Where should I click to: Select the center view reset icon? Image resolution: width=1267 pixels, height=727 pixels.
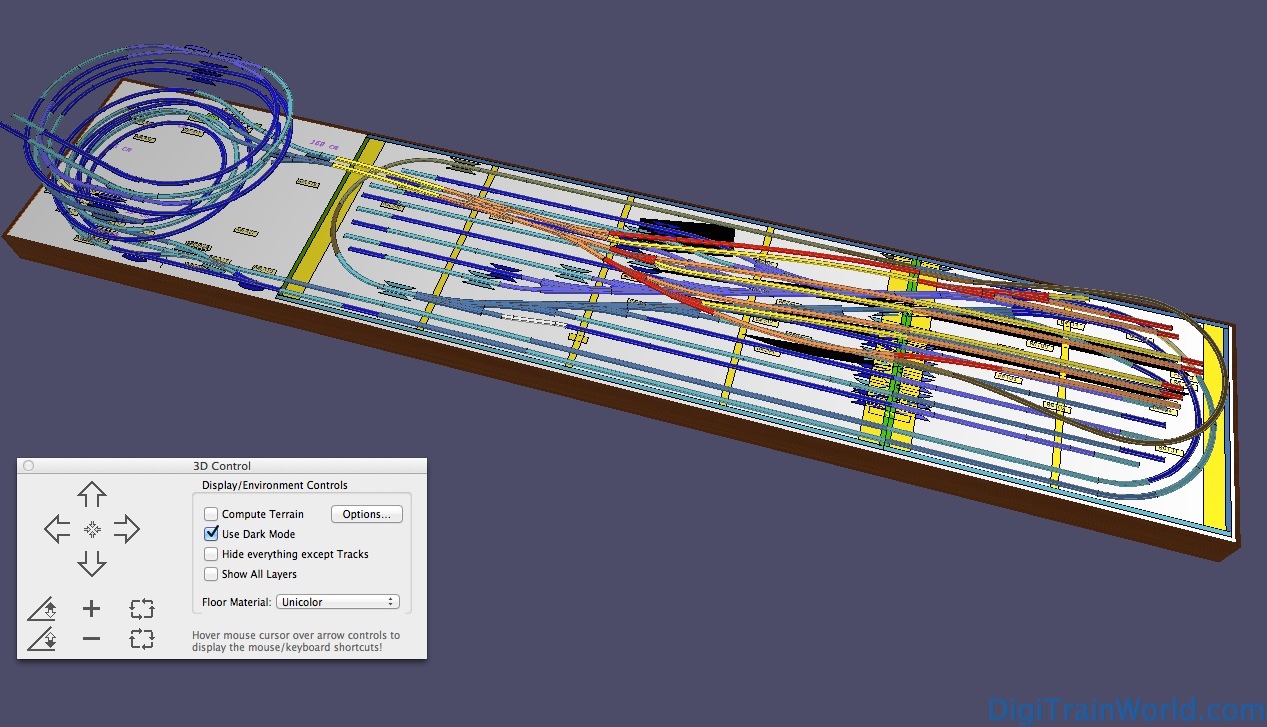(x=92, y=528)
